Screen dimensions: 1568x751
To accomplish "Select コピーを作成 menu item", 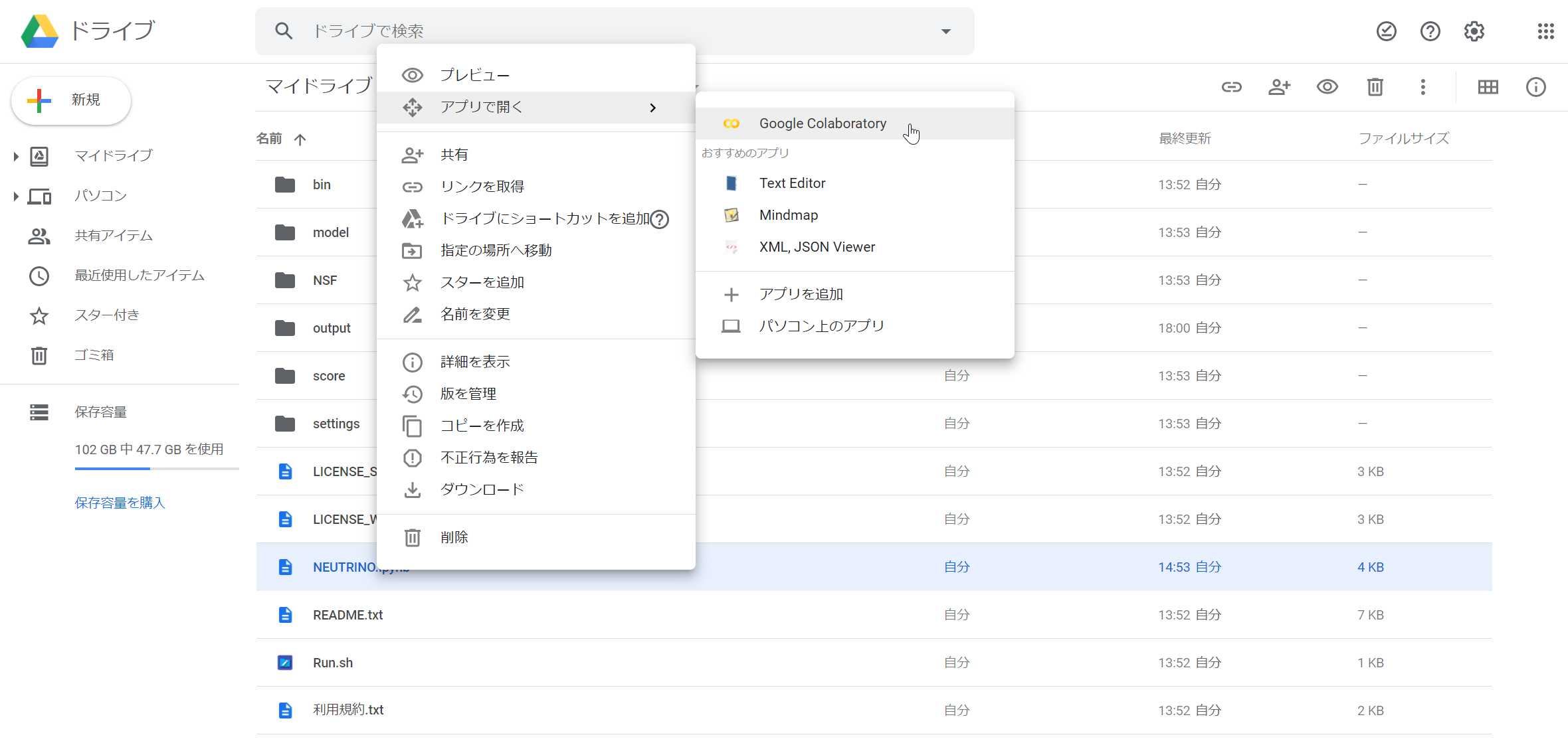I will tap(536, 426).
